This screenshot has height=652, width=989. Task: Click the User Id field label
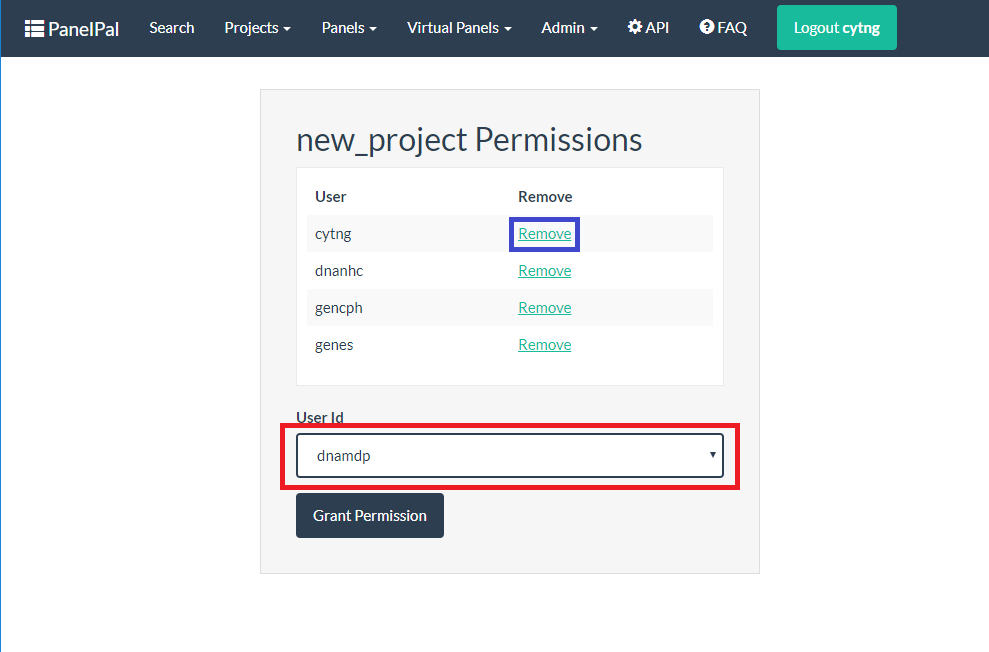click(320, 417)
